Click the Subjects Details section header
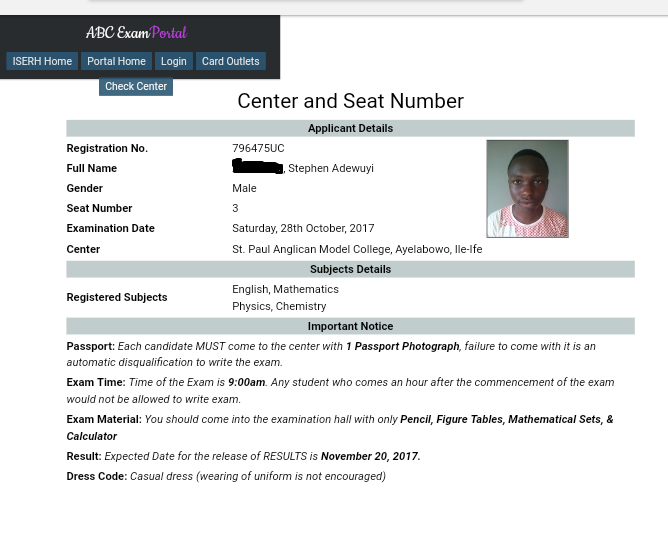668x557 pixels. coord(350,269)
